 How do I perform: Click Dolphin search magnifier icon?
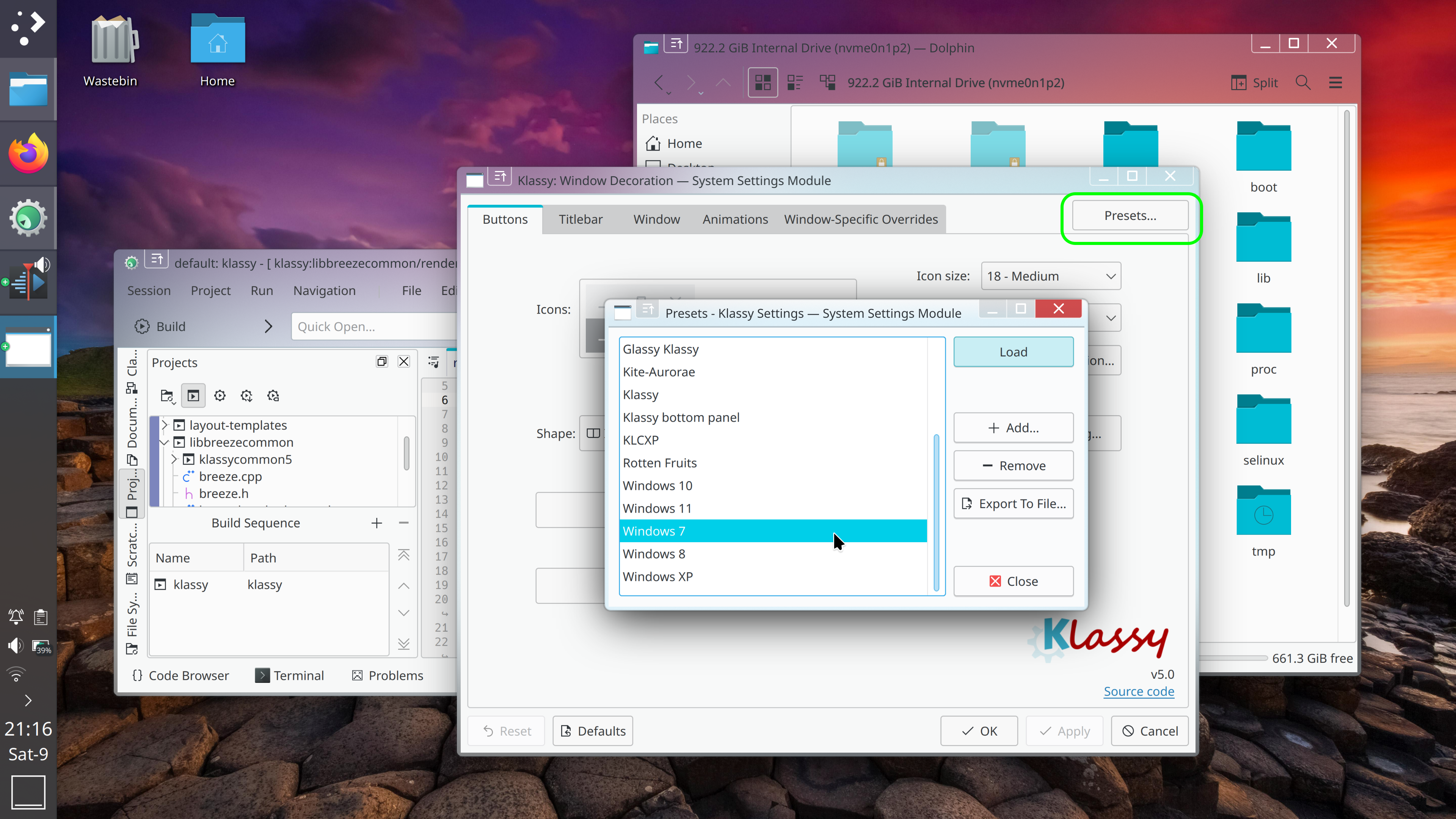click(1303, 83)
